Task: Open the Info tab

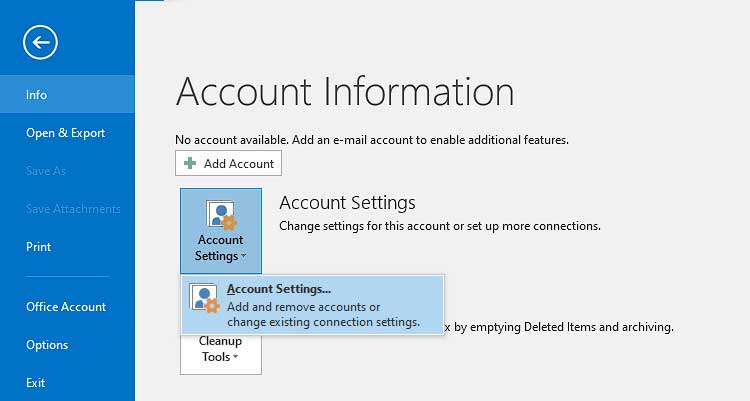Action: tap(67, 95)
